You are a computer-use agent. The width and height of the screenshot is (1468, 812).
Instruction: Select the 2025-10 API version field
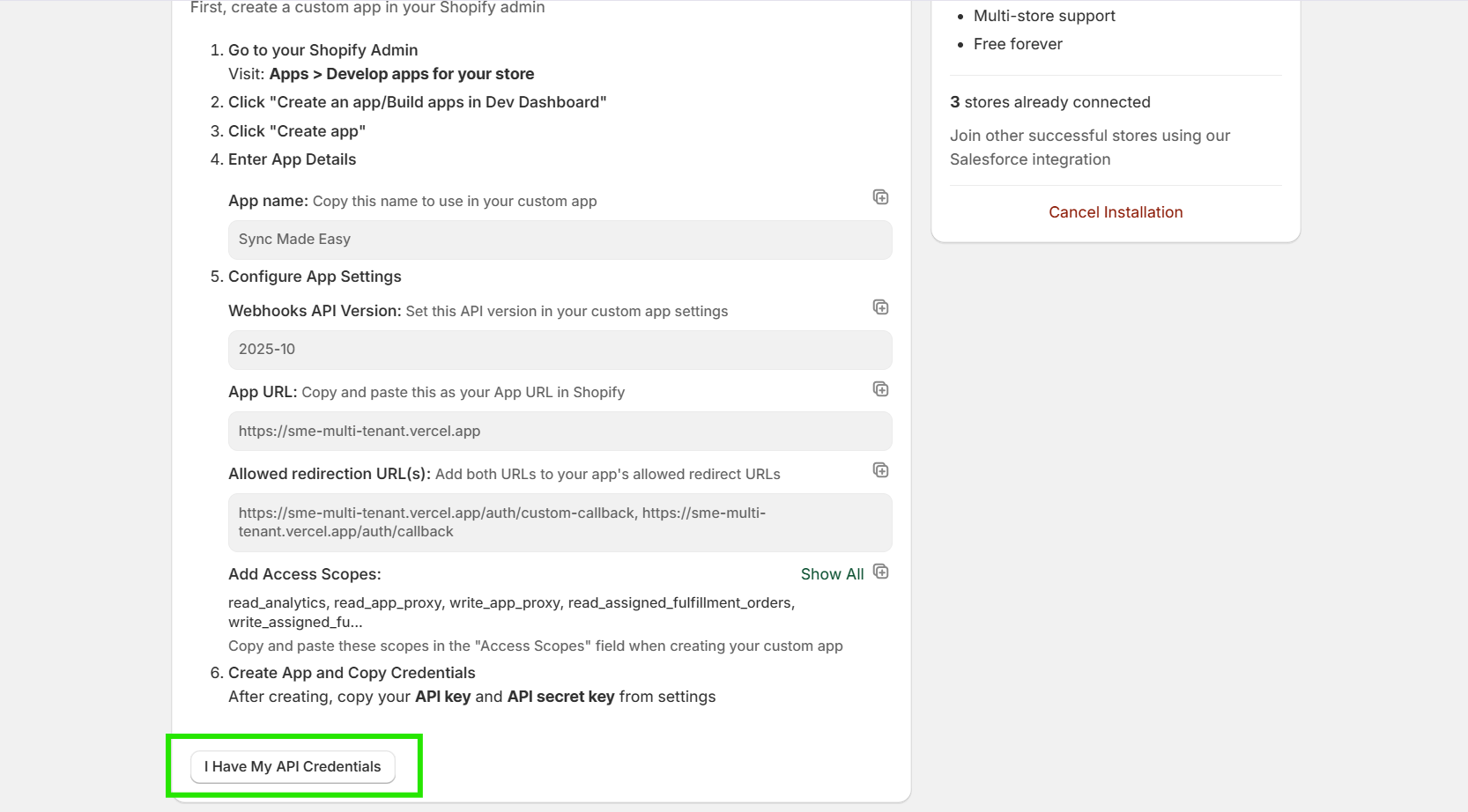[x=560, y=350]
